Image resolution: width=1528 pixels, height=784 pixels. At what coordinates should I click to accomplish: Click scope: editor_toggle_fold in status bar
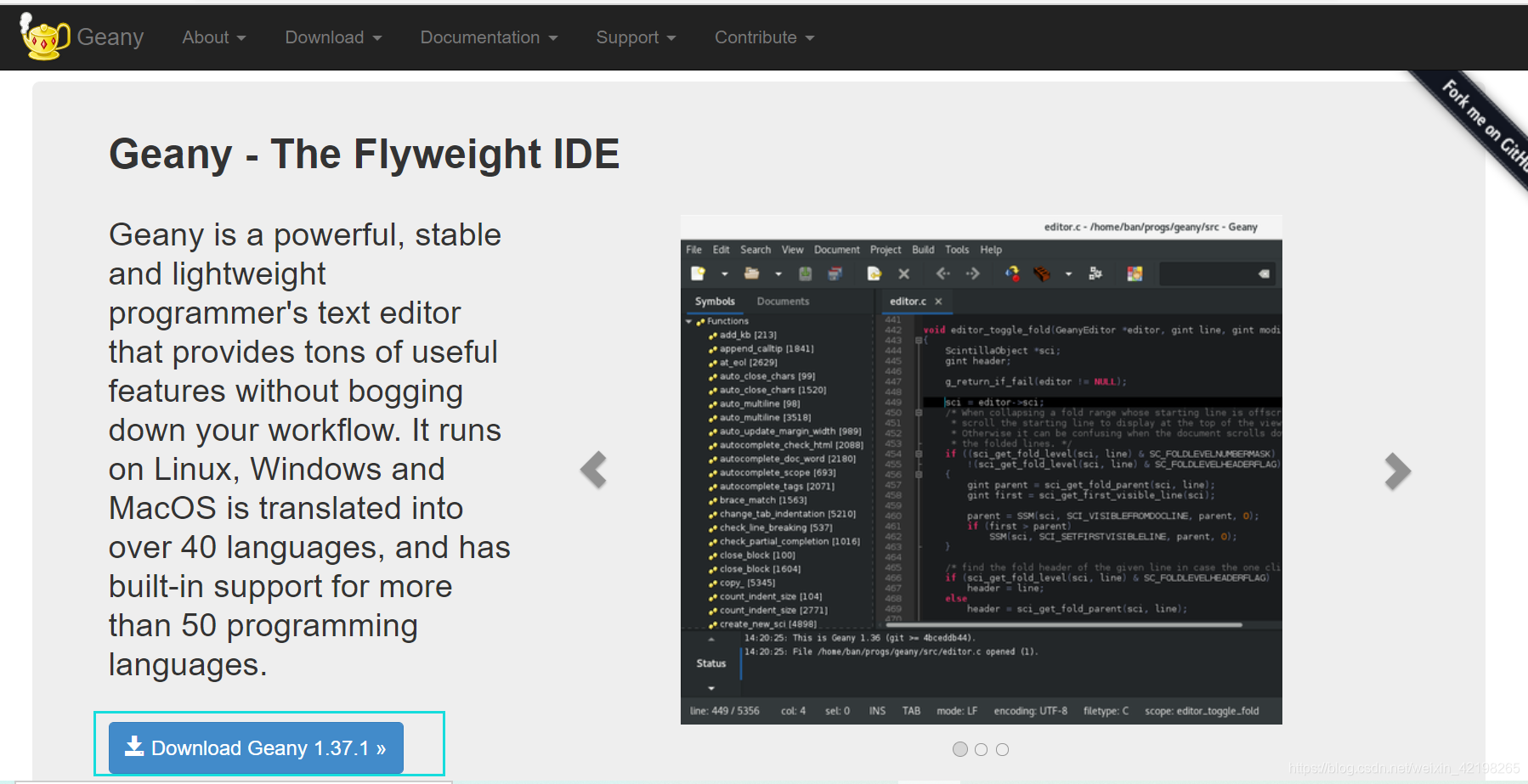1202,711
